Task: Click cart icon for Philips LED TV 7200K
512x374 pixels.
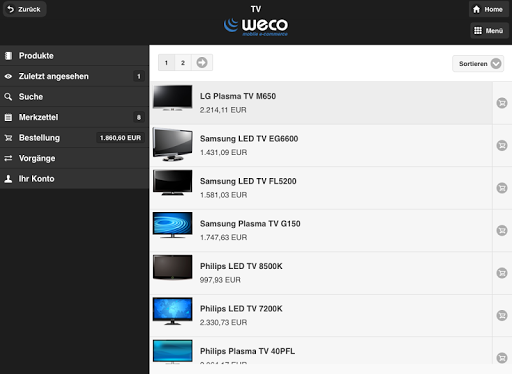Action: click(x=502, y=315)
